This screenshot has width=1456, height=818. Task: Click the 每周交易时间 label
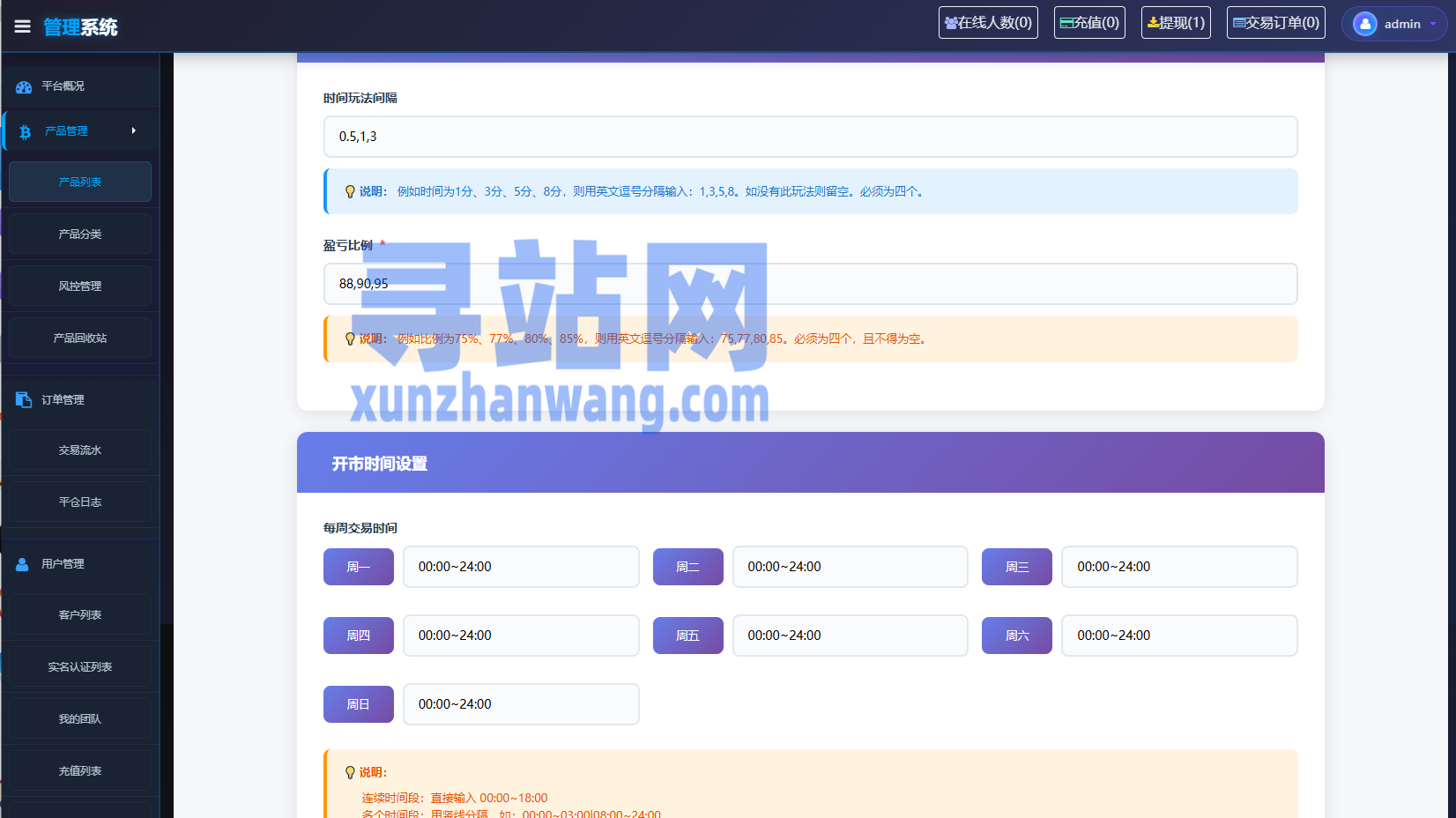[360, 528]
